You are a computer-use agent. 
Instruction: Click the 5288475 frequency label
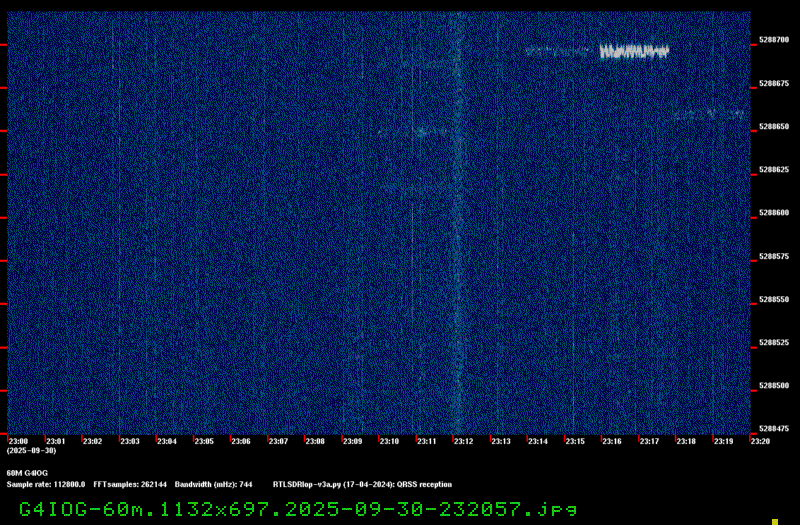pos(774,429)
